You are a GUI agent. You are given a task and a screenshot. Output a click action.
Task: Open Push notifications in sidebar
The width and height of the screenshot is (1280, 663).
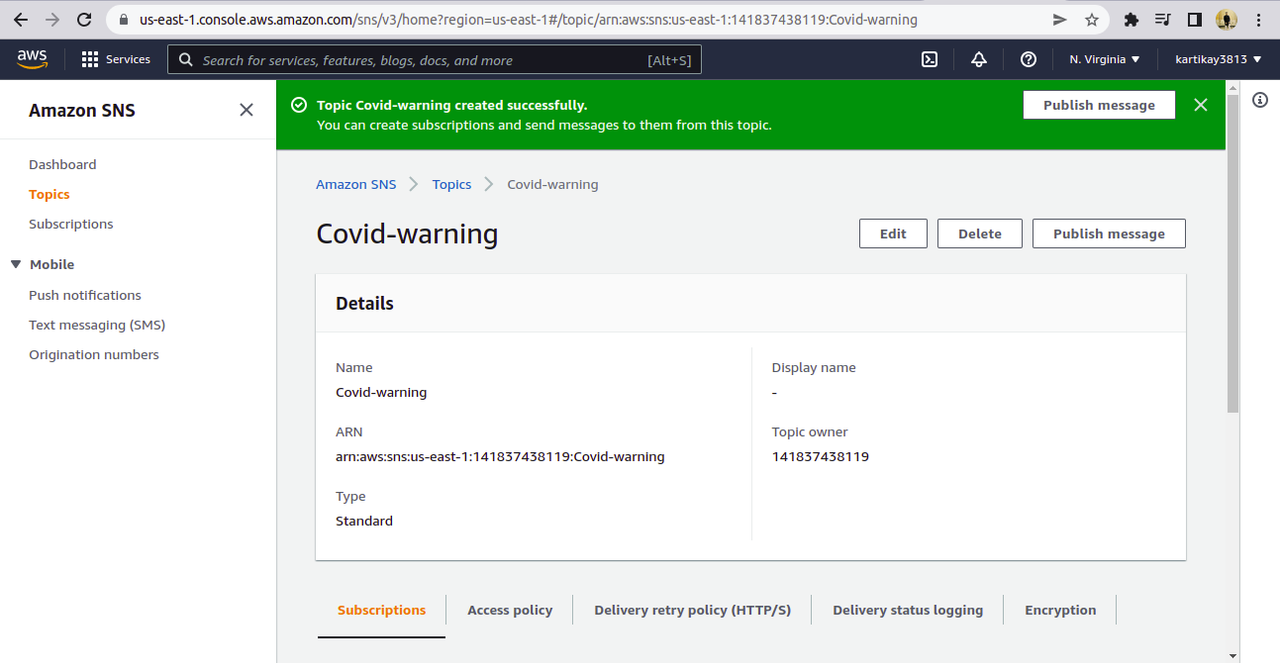[85, 295]
